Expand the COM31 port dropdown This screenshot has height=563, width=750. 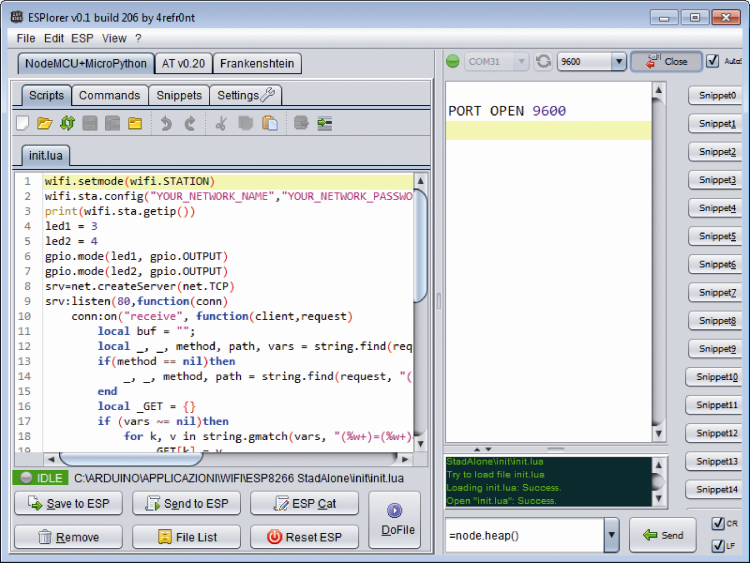coord(521,62)
